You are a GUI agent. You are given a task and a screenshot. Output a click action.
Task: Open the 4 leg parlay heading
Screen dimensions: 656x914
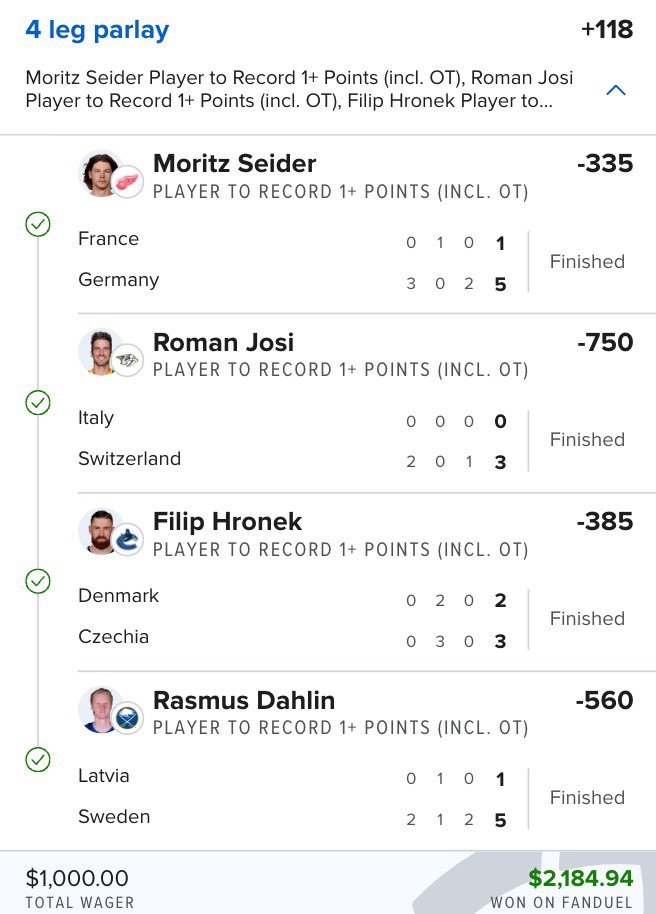97,30
